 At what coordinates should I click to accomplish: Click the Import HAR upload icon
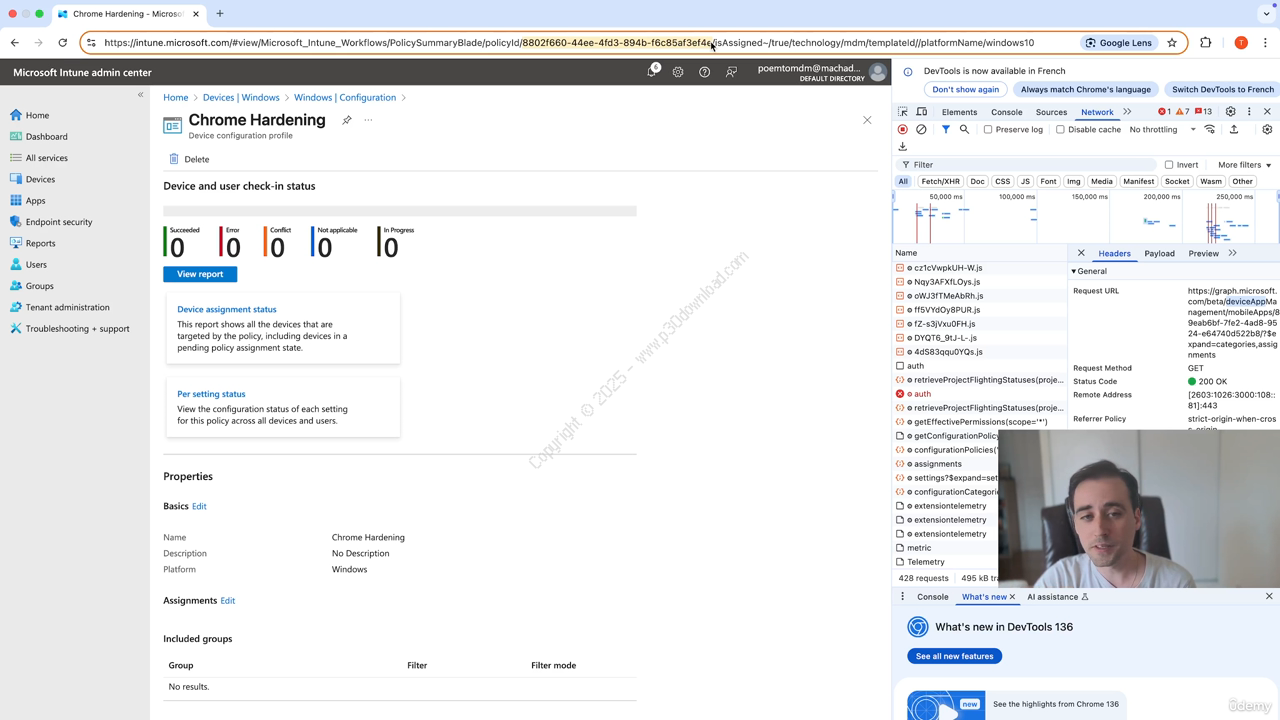[1234, 129]
